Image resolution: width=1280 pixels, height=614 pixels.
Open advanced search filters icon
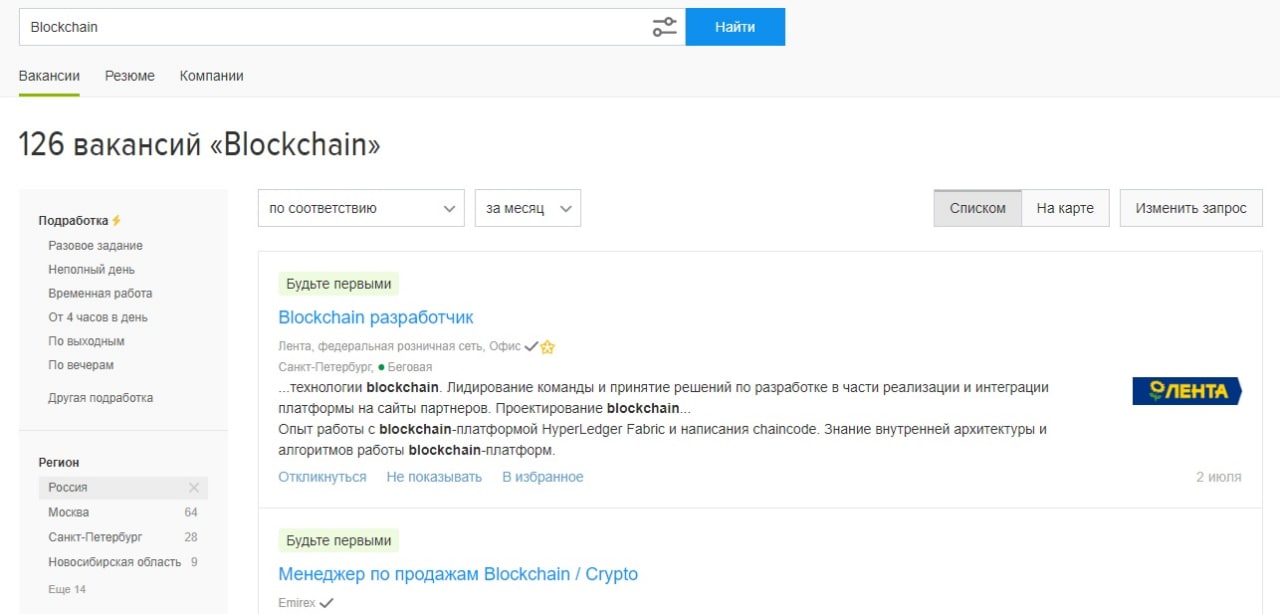pyautogui.click(x=664, y=27)
